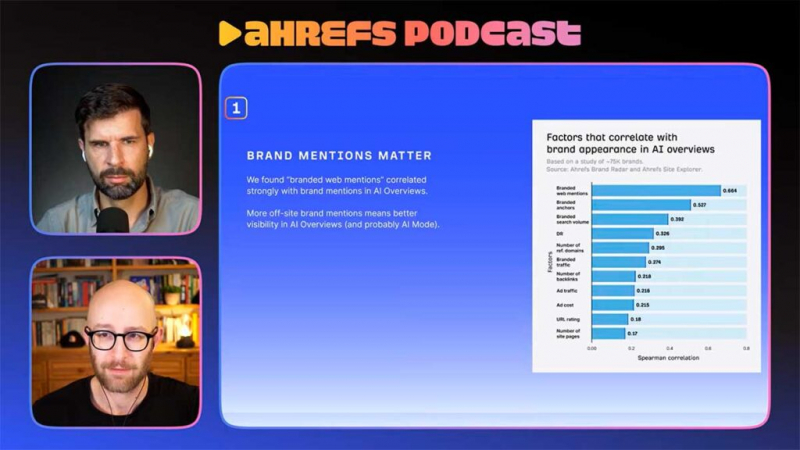Image resolution: width=800 pixels, height=450 pixels.
Task: Click the 'Spearman correlation' axis label
Action: pyautogui.click(x=668, y=357)
